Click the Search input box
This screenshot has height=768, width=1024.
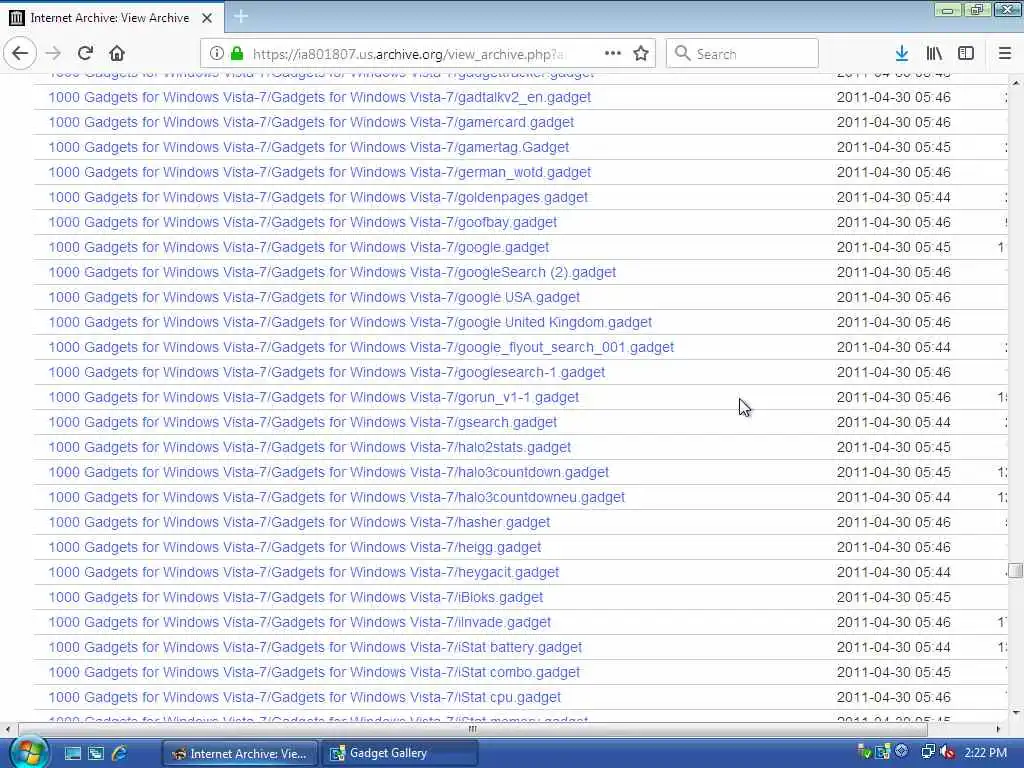(742, 54)
